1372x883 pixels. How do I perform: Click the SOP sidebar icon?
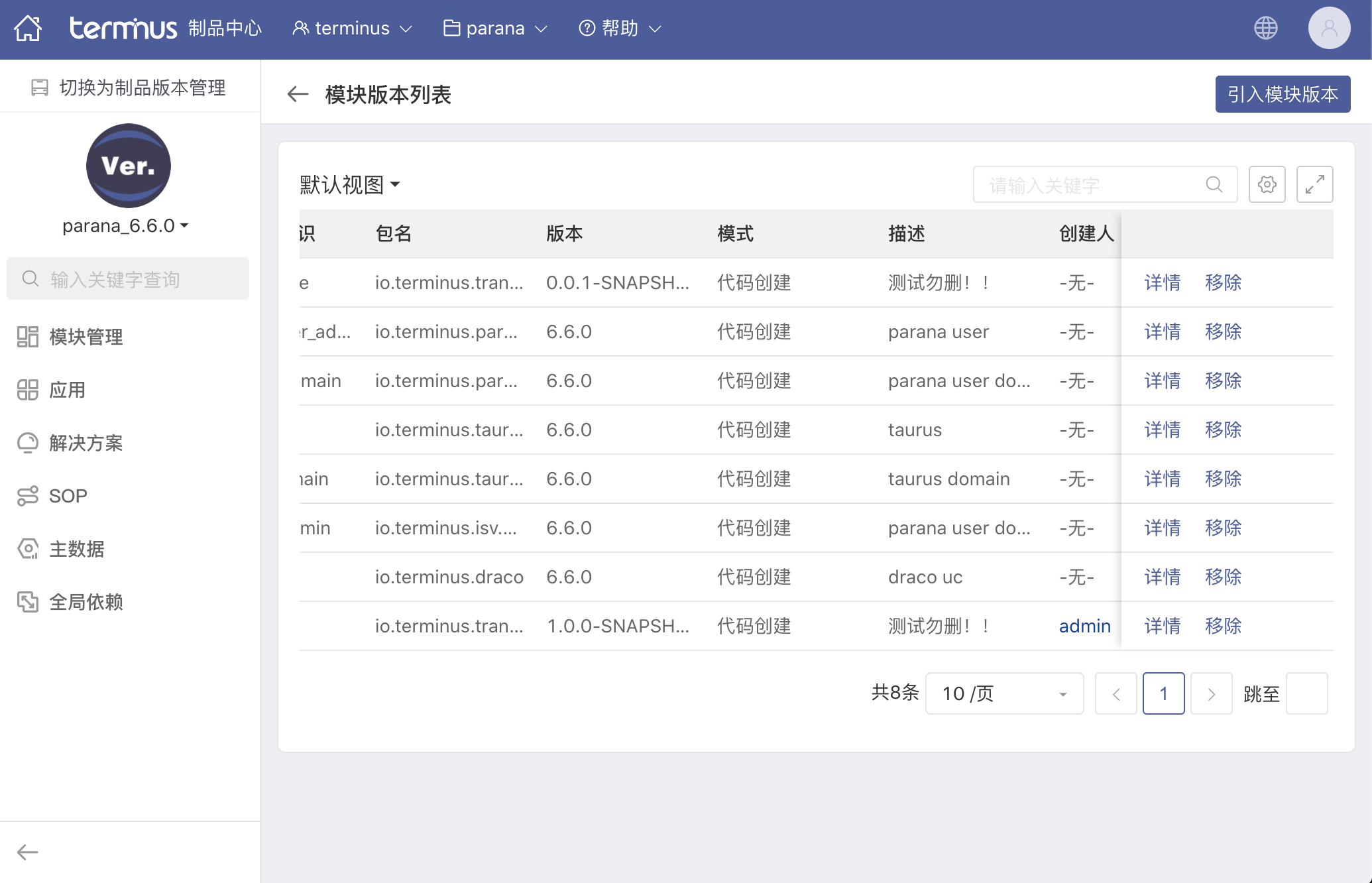coord(27,496)
